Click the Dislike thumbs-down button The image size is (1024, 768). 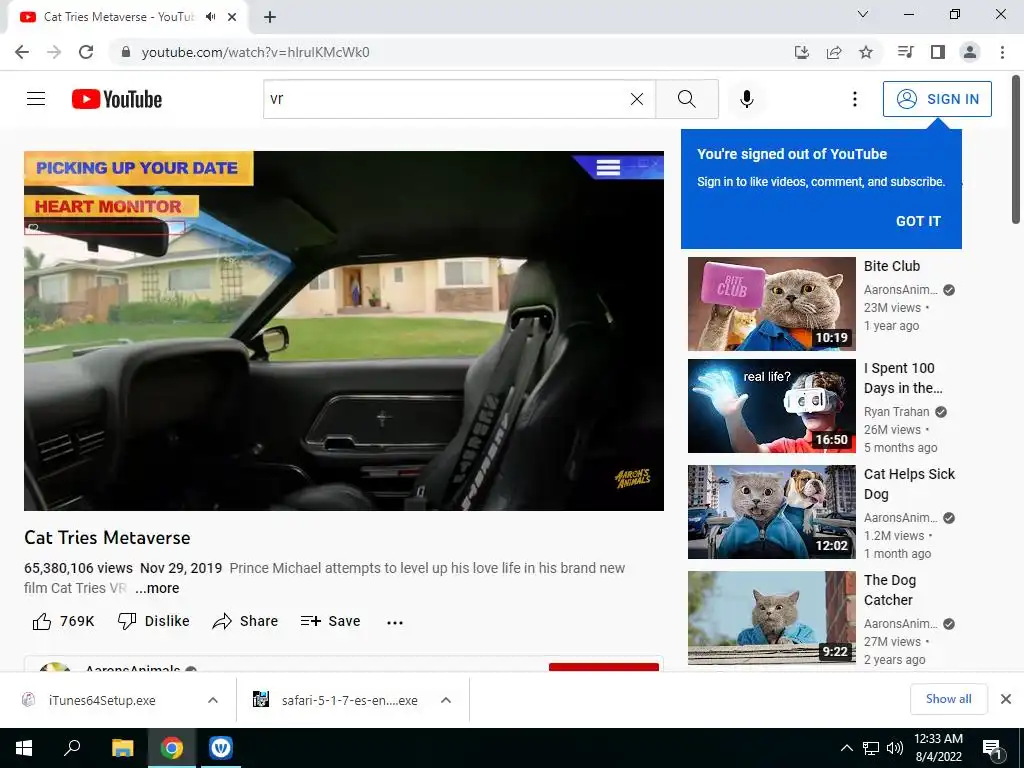[153, 621]
